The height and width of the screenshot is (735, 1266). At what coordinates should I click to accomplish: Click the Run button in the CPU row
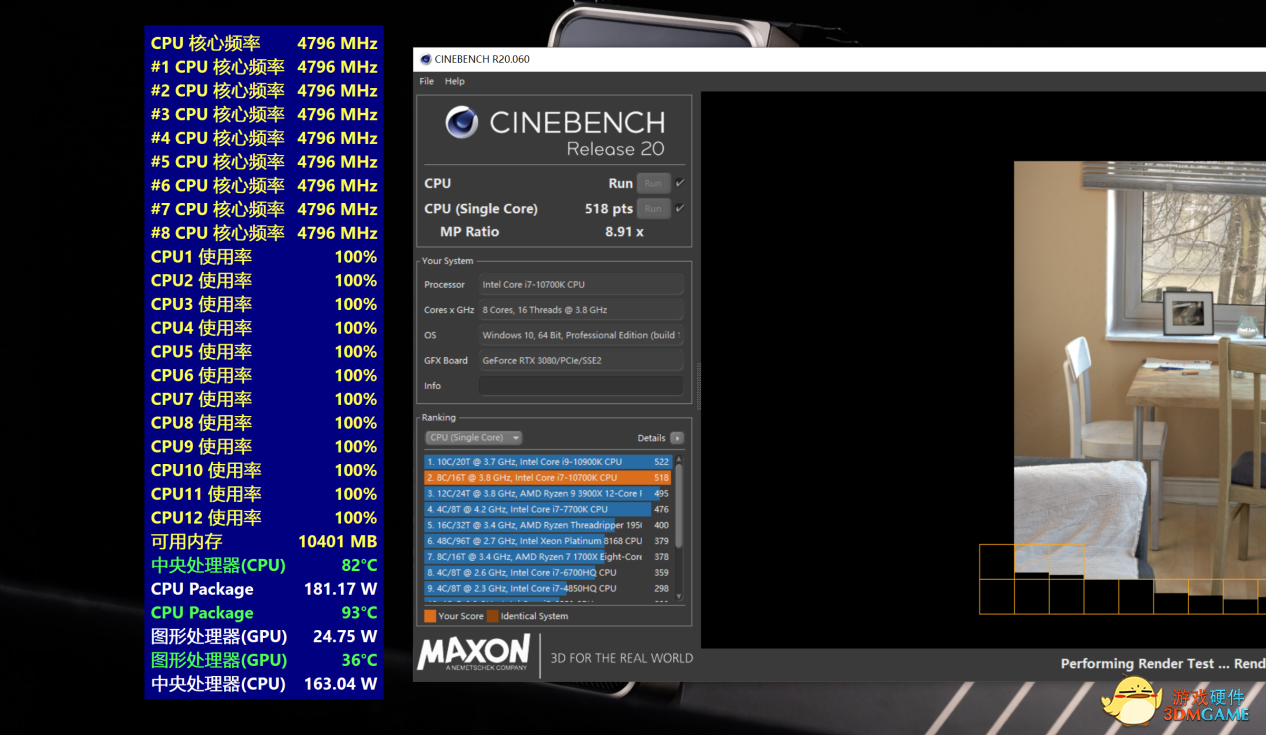pos(653,183)
